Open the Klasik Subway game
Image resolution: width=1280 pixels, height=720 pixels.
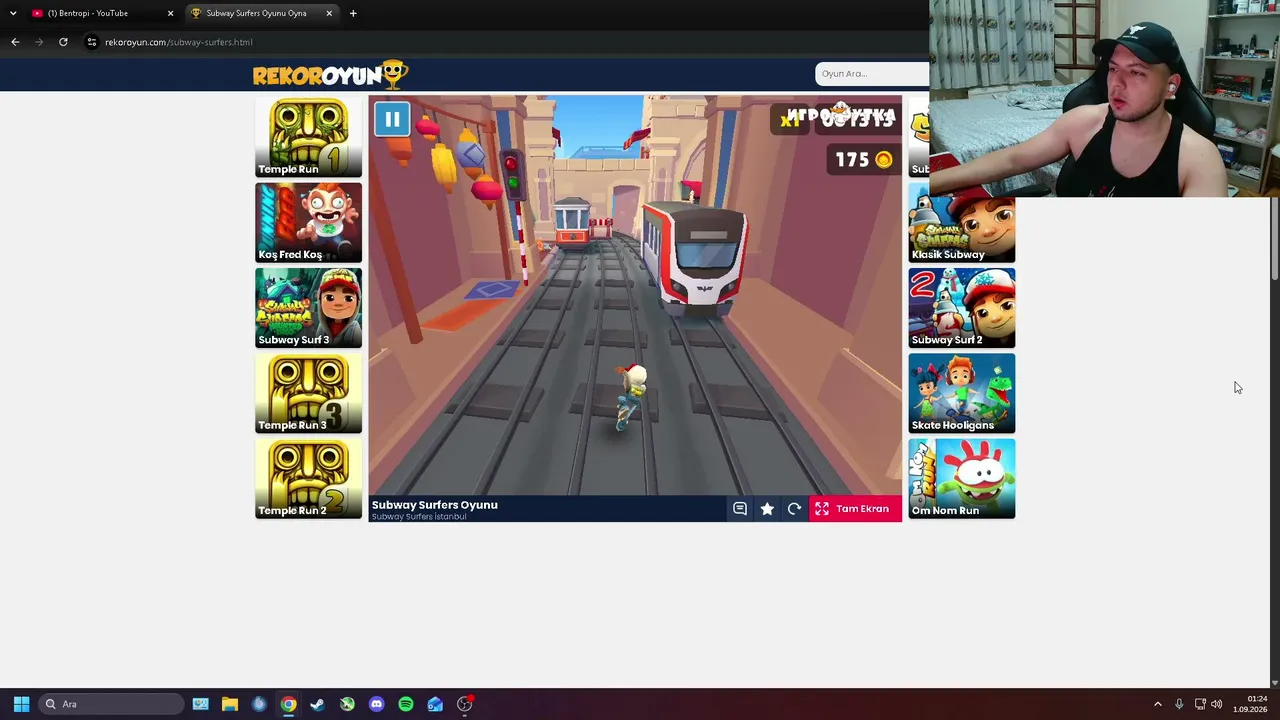(961, 223)
